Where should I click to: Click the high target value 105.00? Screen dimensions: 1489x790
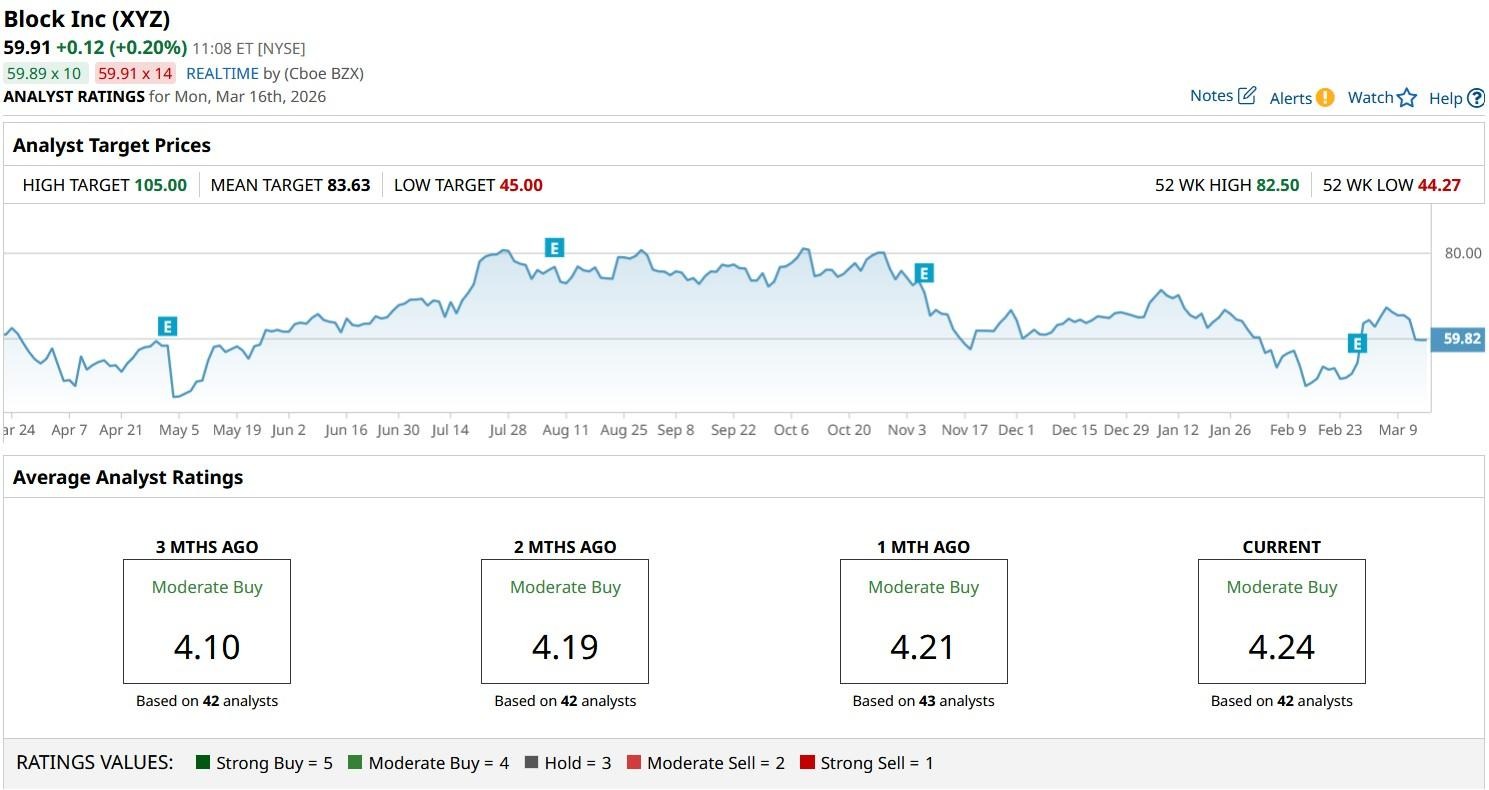point(160,185)
